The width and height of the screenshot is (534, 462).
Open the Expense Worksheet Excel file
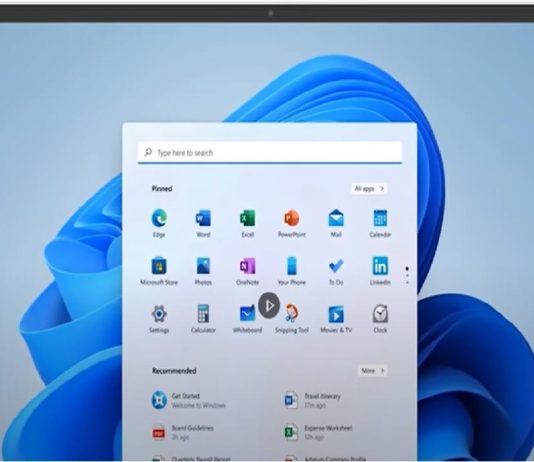(318, 432)
